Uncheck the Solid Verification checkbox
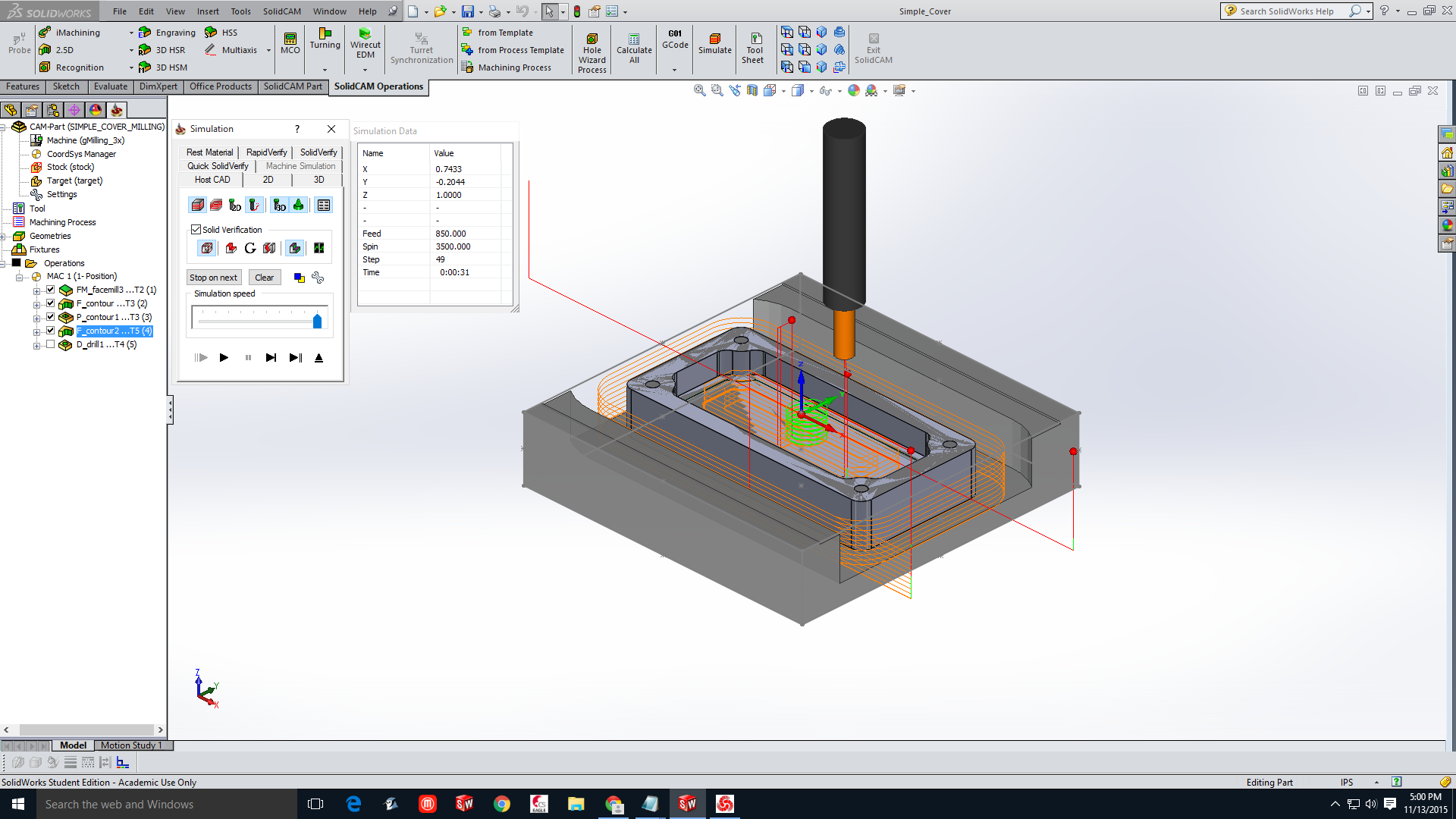The width and height of the screenshot is (1456, 819). (x=196, y=229)
